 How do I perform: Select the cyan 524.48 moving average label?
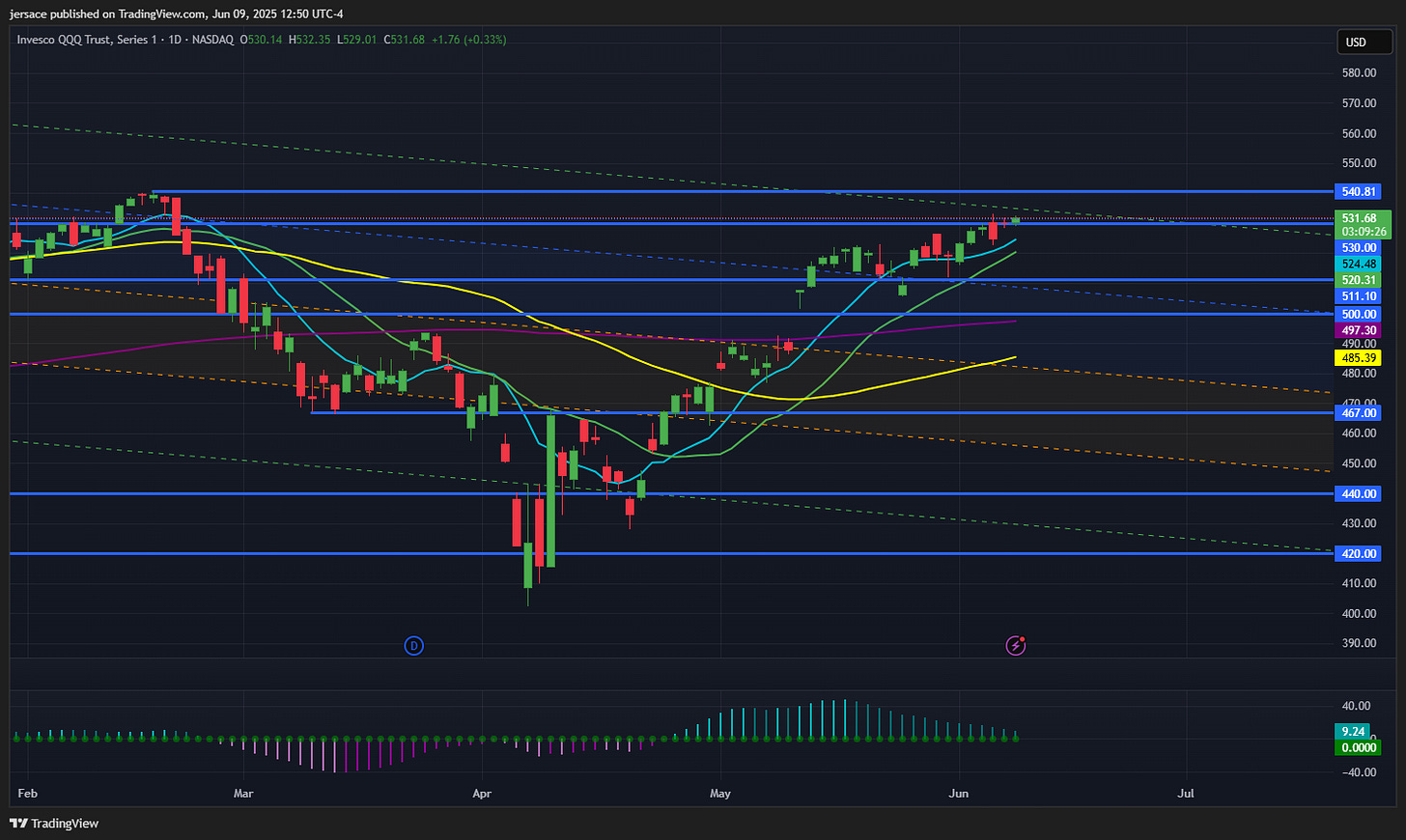pyautogui.click(x=1358, y=264)
